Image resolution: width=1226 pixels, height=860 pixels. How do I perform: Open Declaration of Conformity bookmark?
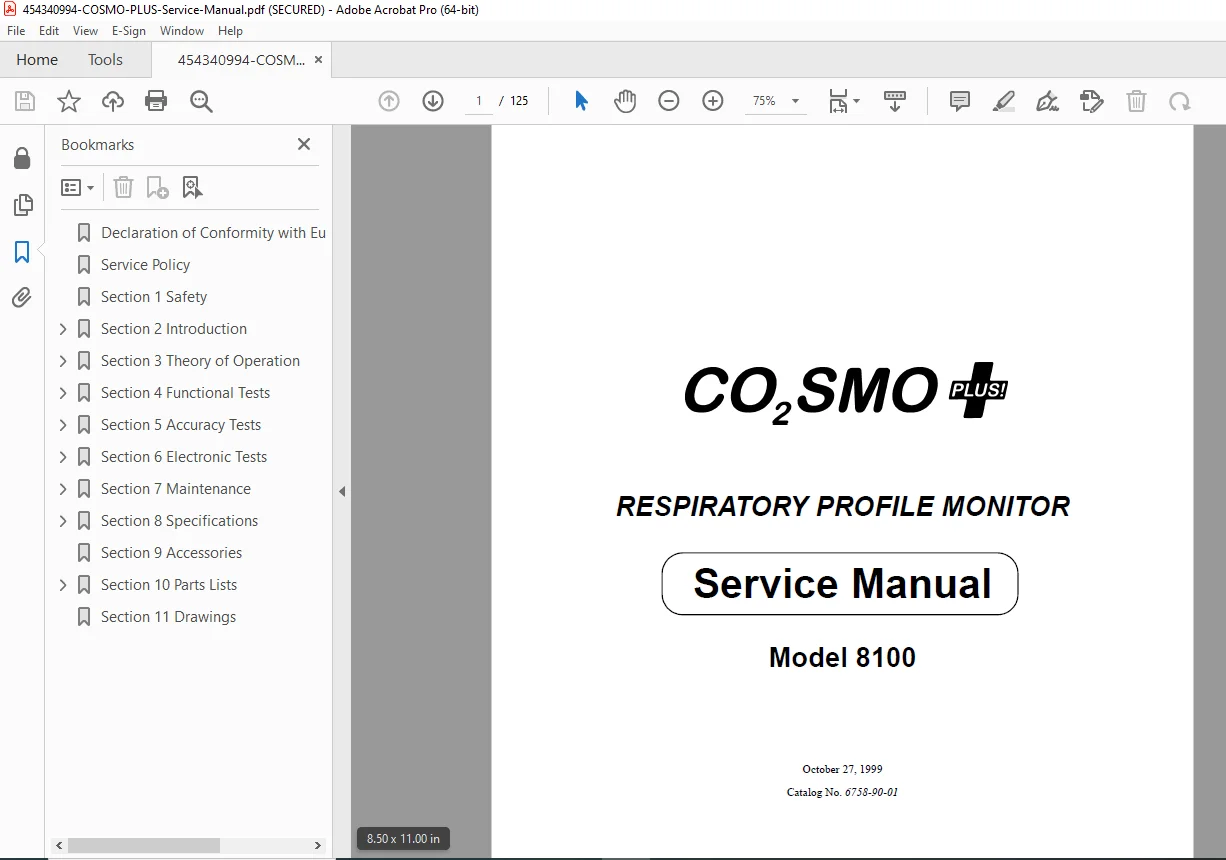click(213, 233)
